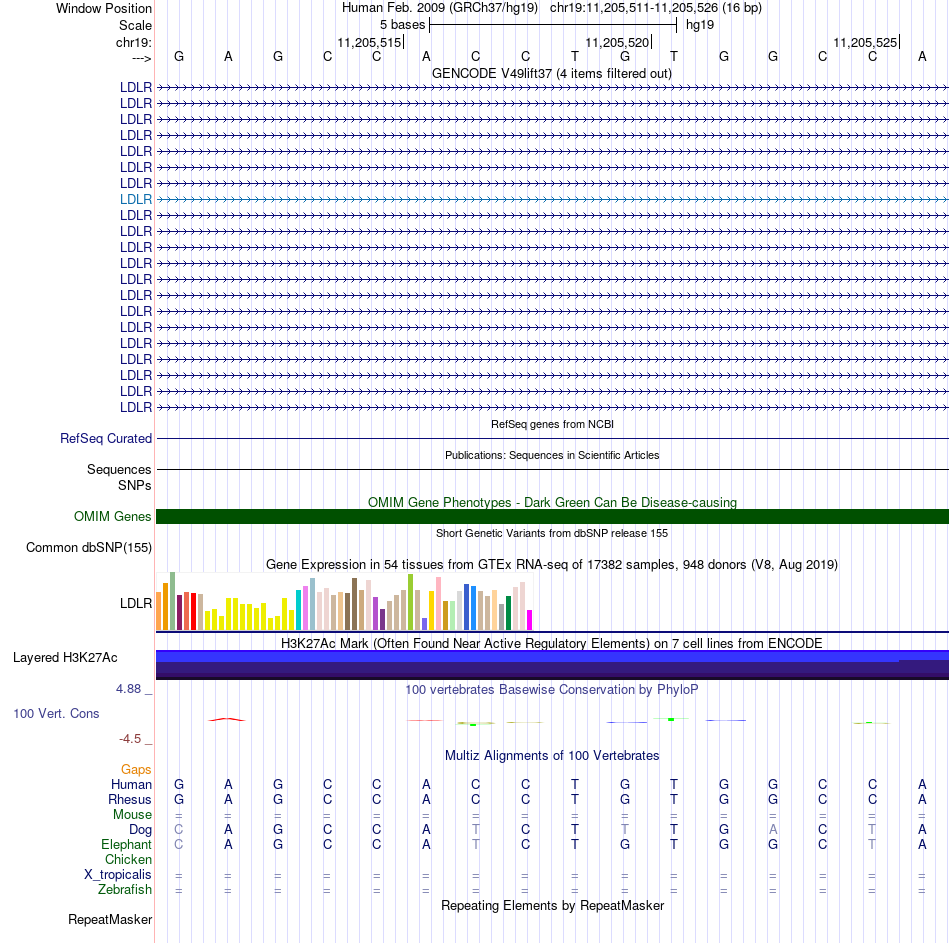The height and width of the screenshot is (943, 950).
Task: Click the SNPs track label
Action: point(135,485)
